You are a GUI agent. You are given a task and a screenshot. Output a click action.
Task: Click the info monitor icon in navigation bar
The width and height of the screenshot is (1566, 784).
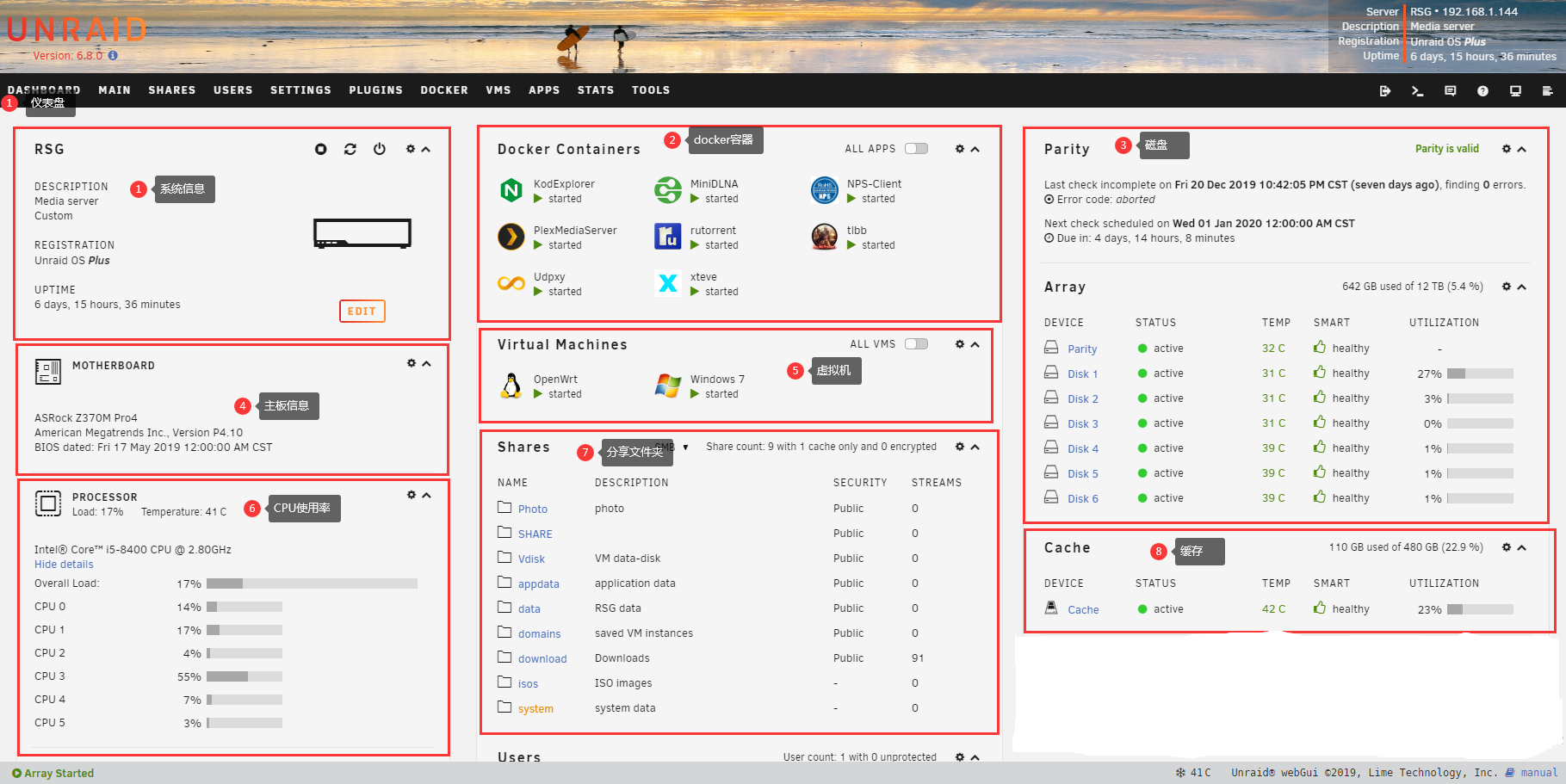pyautogui.click(x=1515, y=90)
